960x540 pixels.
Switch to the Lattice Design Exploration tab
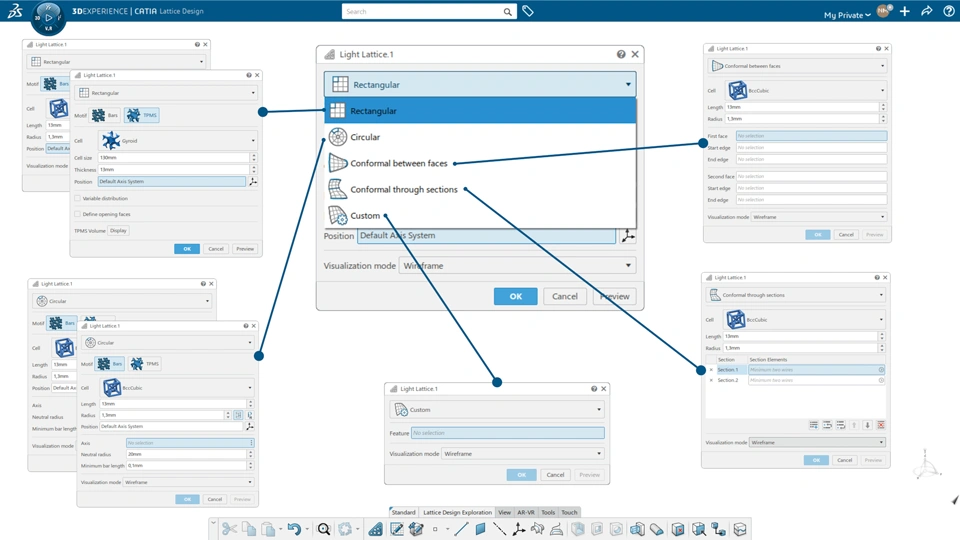pos(457,512)
